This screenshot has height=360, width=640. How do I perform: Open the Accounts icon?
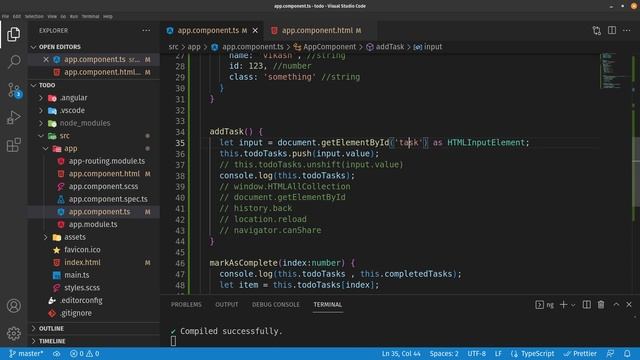tap(13, 305)
